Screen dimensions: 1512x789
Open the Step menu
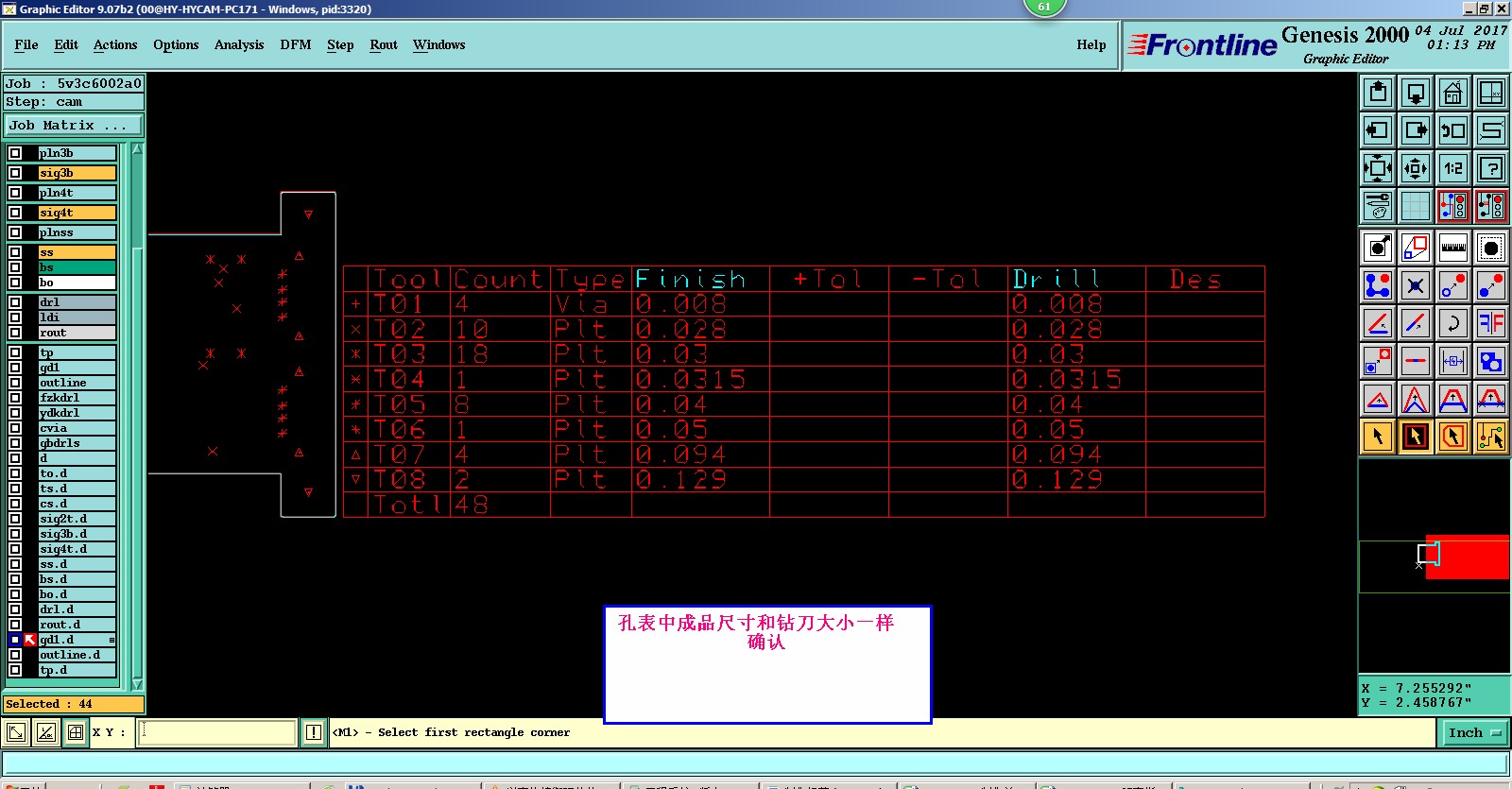[x=340, y=44]
